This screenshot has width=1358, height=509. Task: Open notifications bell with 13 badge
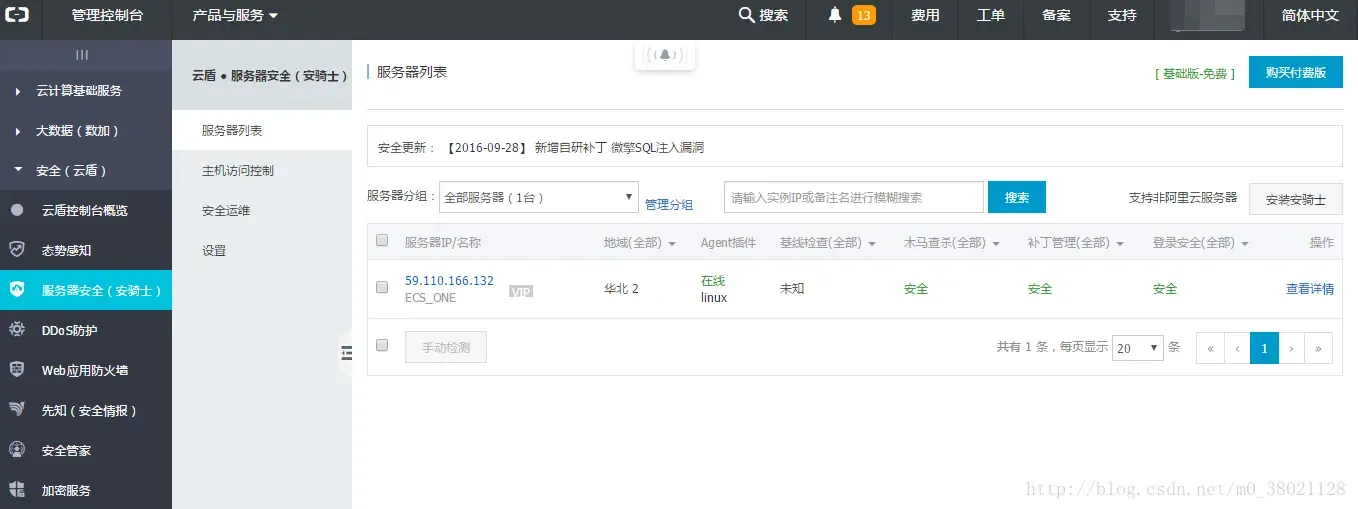click(x=851, y=15)
